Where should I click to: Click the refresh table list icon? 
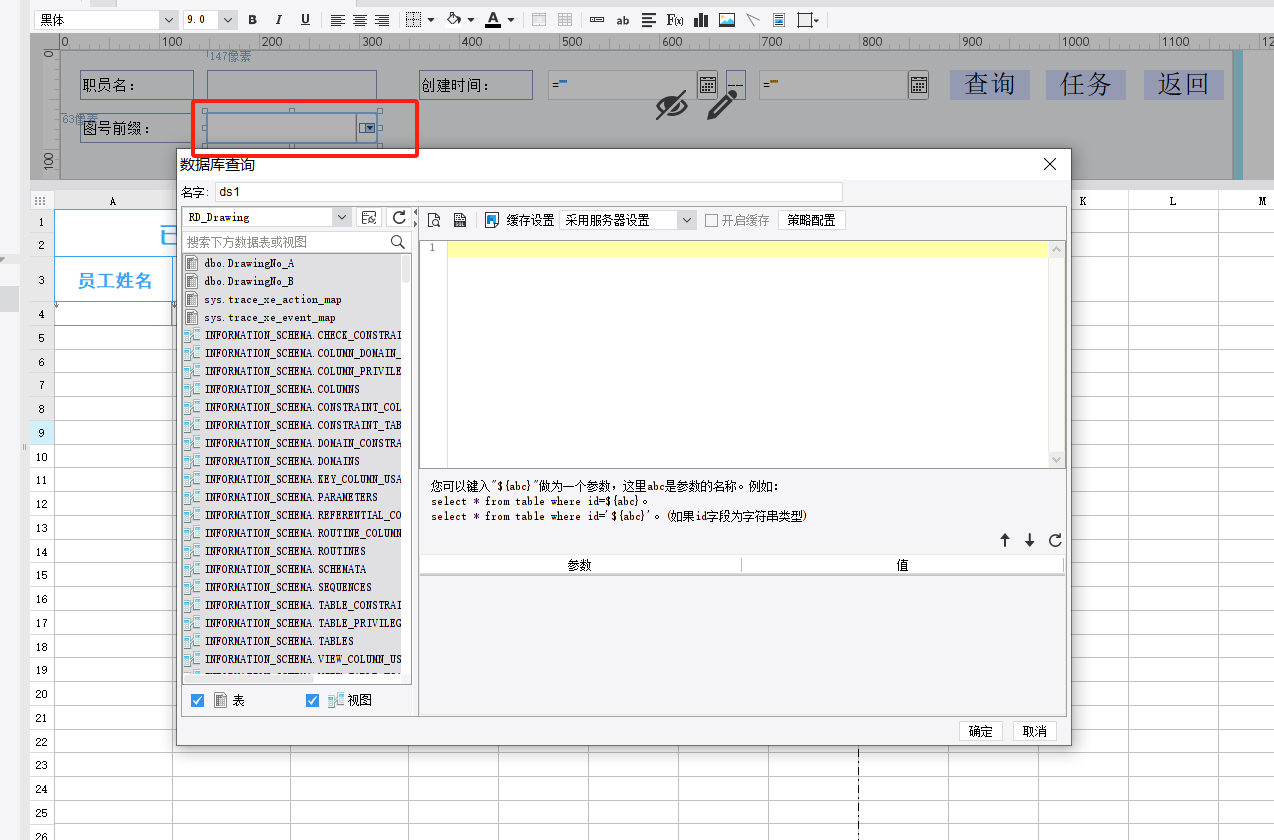(399, 217)
